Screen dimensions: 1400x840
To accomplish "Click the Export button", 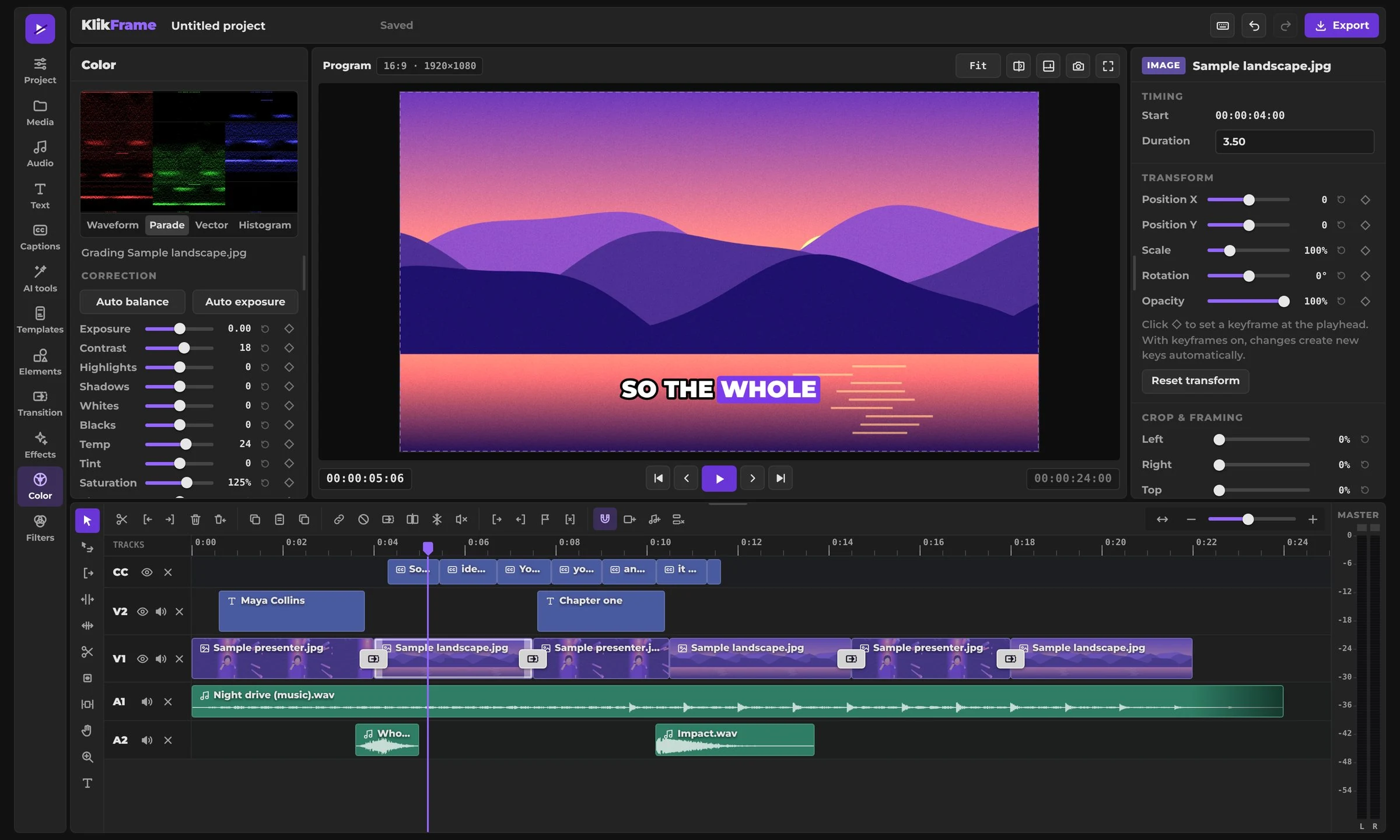I will tap(1342, 26).
